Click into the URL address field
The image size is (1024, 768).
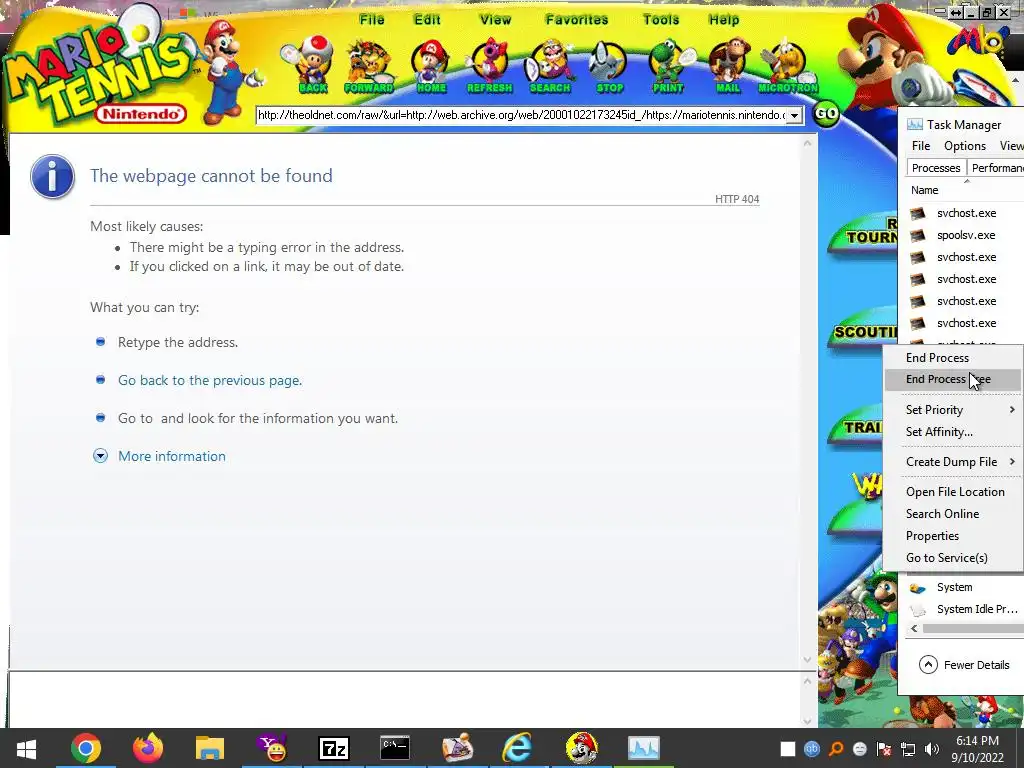point(521,116)
